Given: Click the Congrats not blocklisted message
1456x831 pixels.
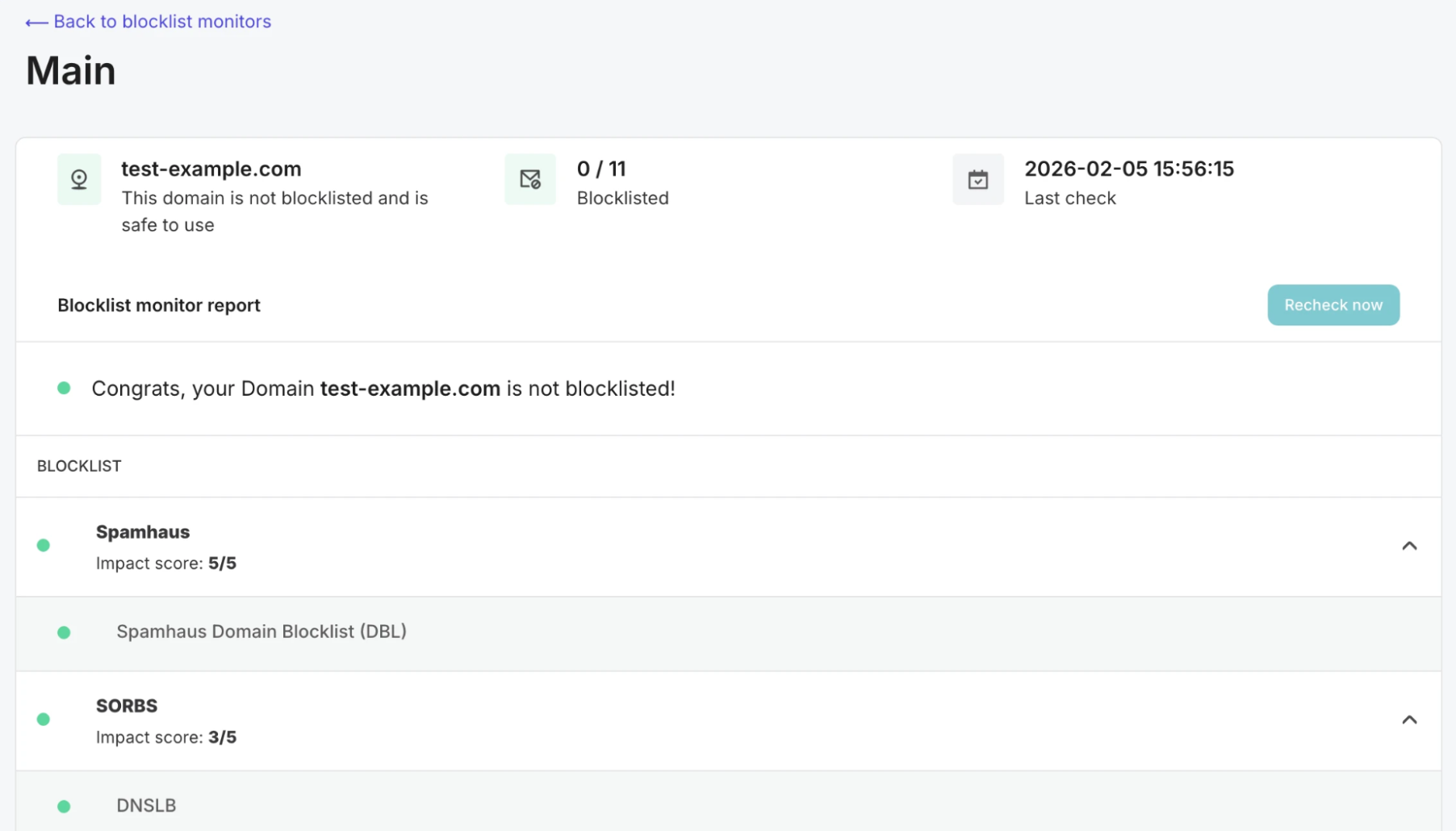Looking at the screenshot, I should coord(383,388).
